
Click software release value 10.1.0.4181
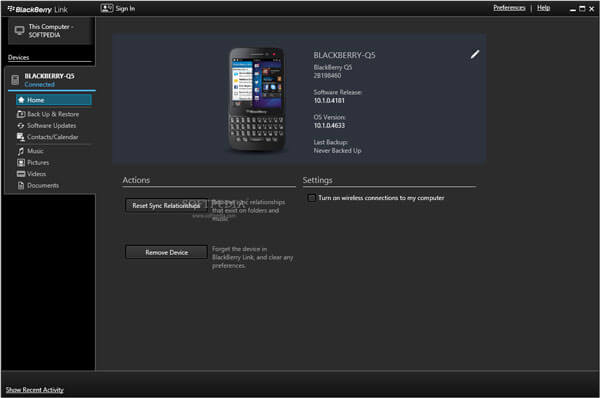click(329, 101)
